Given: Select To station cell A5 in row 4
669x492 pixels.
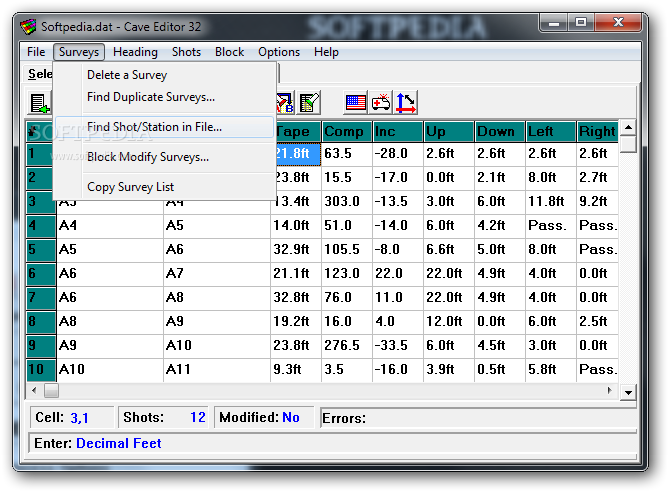Looking at the screenshot, I should [x=217, y=225].
